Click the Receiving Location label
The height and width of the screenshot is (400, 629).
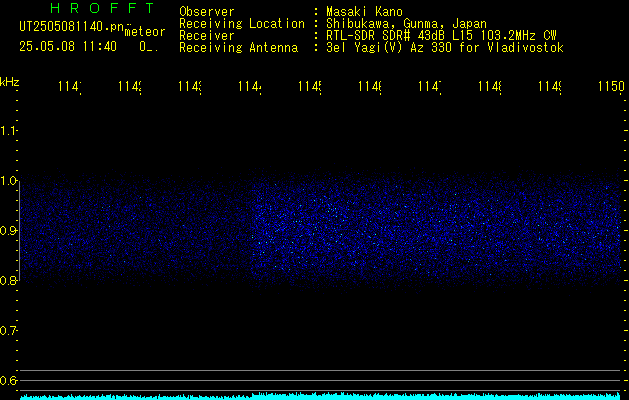pos(242,24)
